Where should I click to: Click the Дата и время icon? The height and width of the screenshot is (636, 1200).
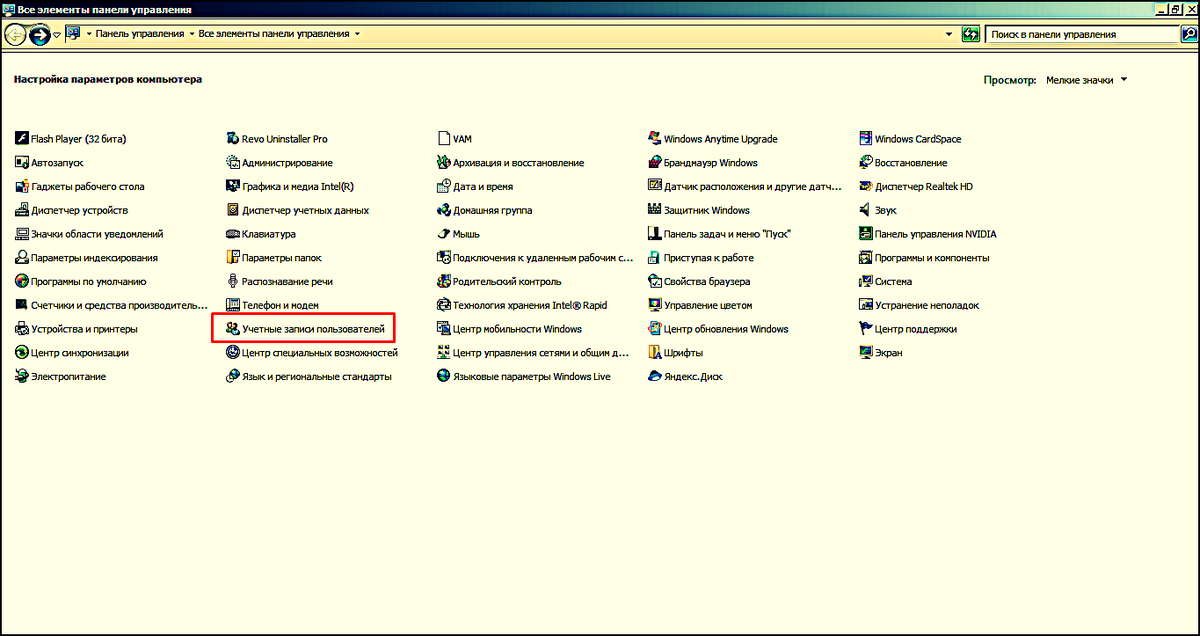coord(445,187)
